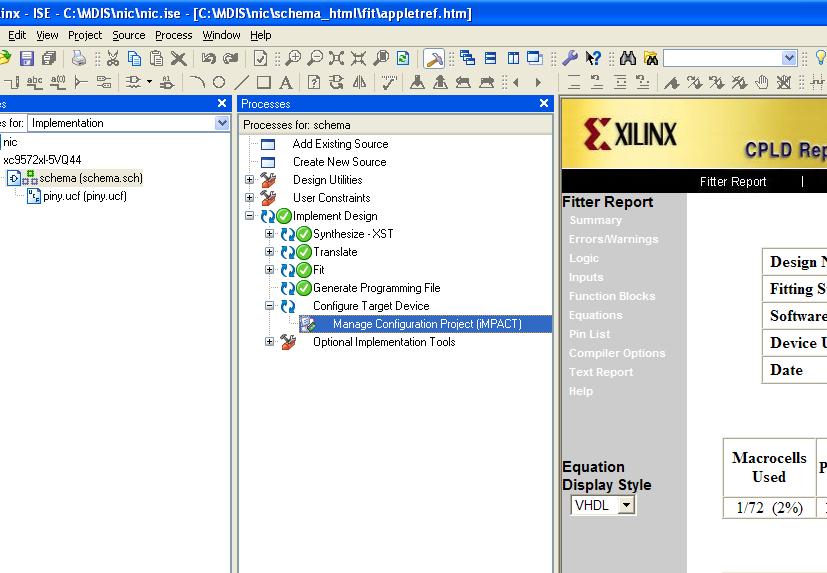Screen dimensions: 827x573
Task: Click the Zoom In magnifier icon
Action: 293,58
